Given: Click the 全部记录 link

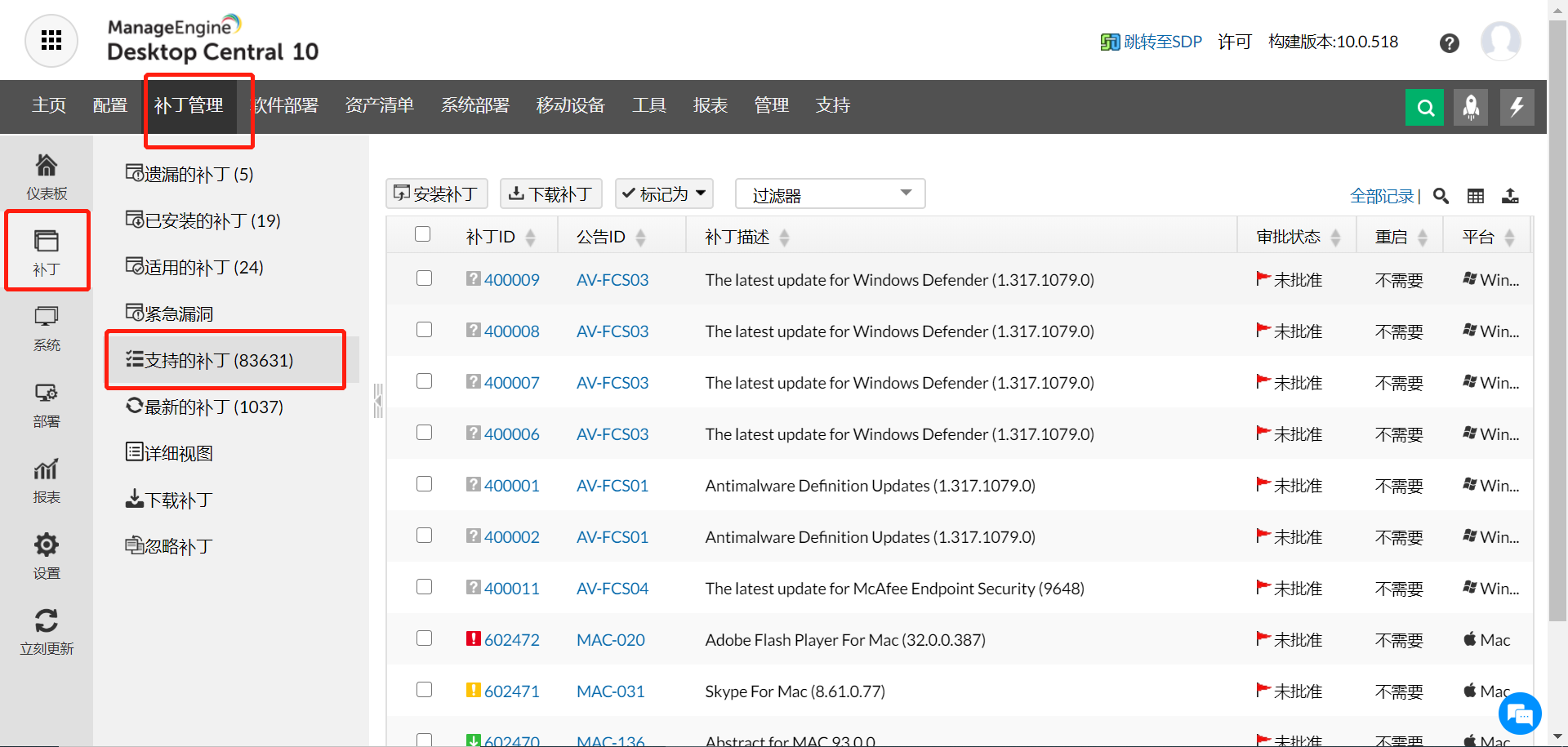Looking at the screenshot, I should pyautogui.click(x=1382, y=196).
